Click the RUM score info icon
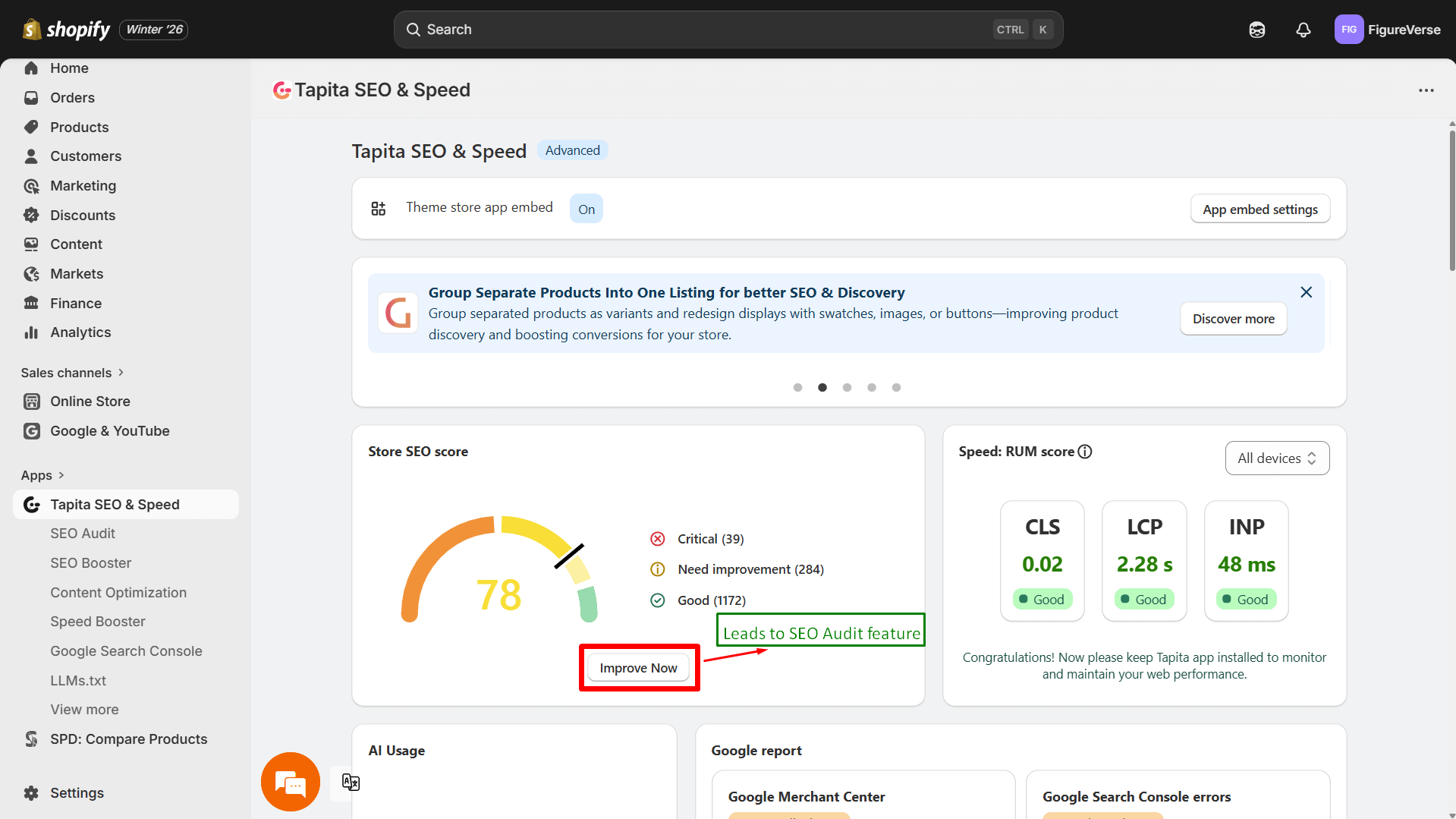This screenshot has height=819, width=1456. pos(1085,452)
